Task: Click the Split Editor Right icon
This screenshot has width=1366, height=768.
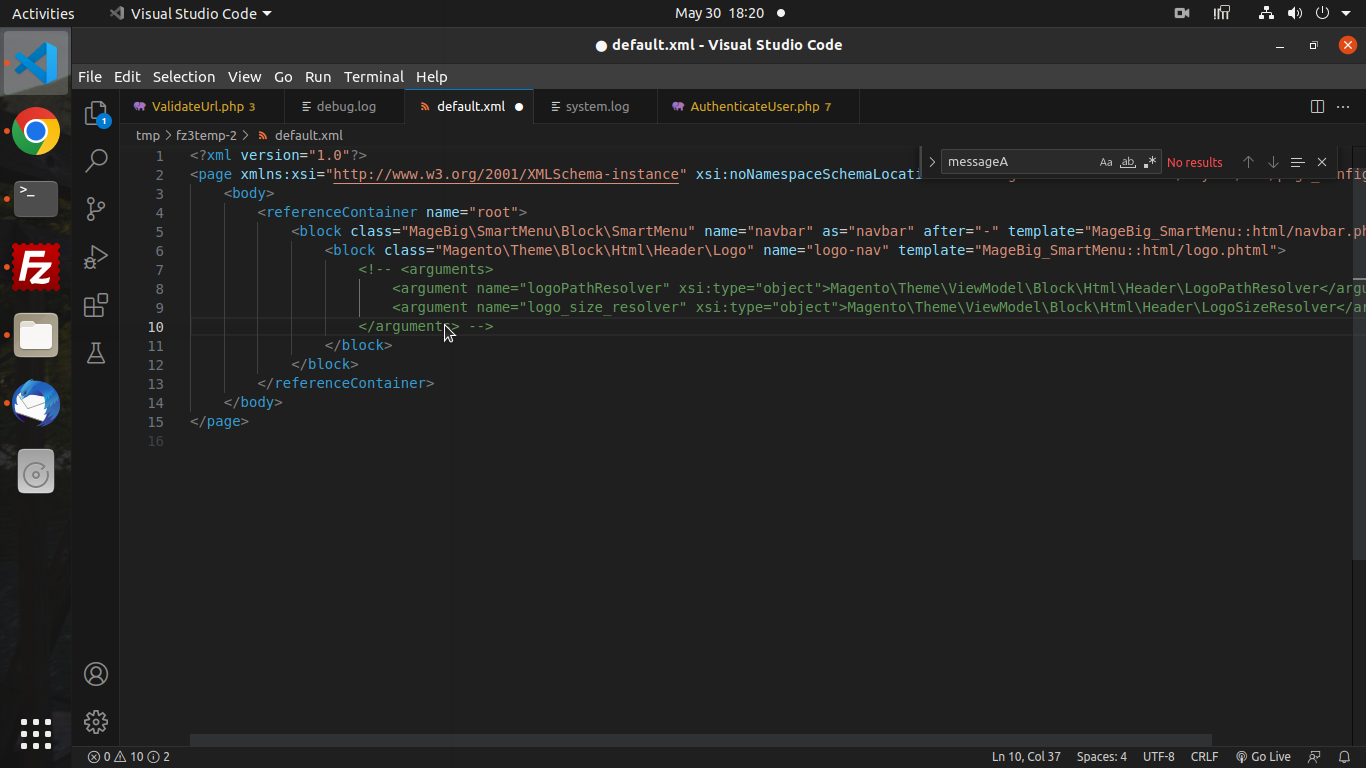Action: point(1317,107)
